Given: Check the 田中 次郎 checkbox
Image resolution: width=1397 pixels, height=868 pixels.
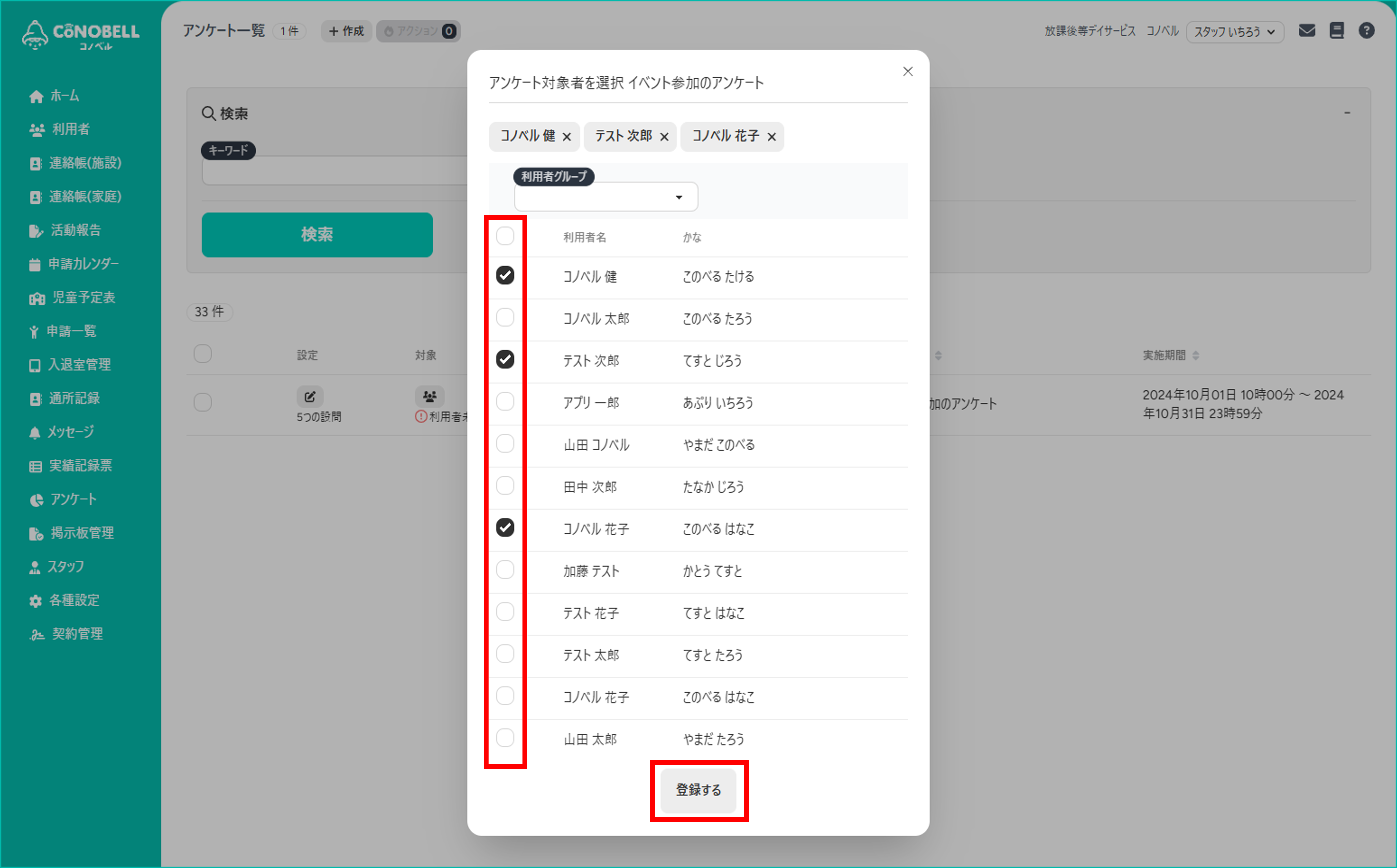Looking at the screenshot, I should pyautogui.click(x=505, y=486).
